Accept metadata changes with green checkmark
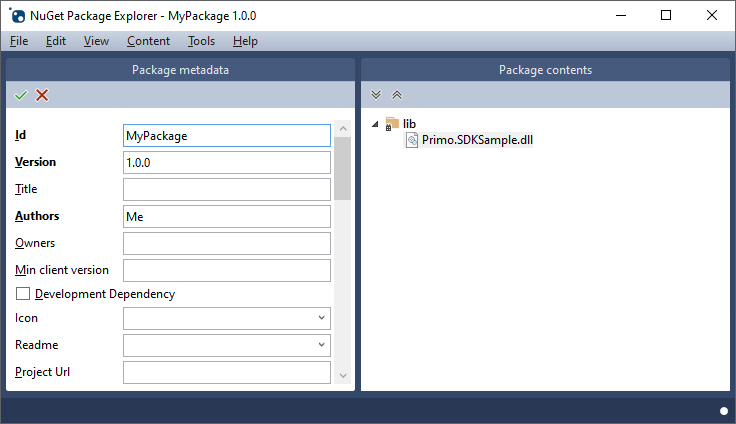This screenshot has height=424, width=736. pyautogui.click(x=21, y=95)
